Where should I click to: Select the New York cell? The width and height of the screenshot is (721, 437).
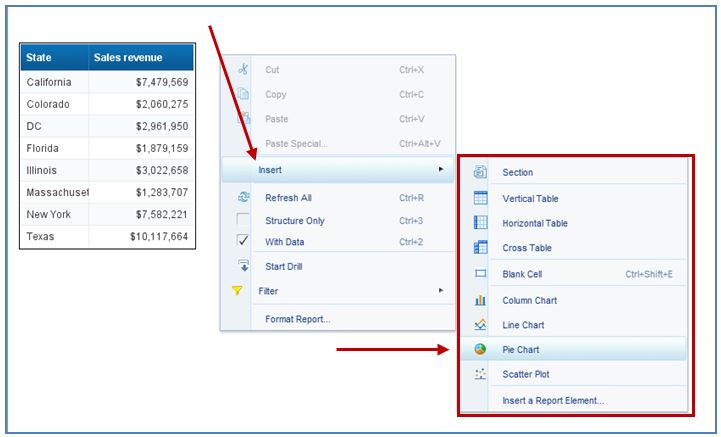[x=54, y=214]
